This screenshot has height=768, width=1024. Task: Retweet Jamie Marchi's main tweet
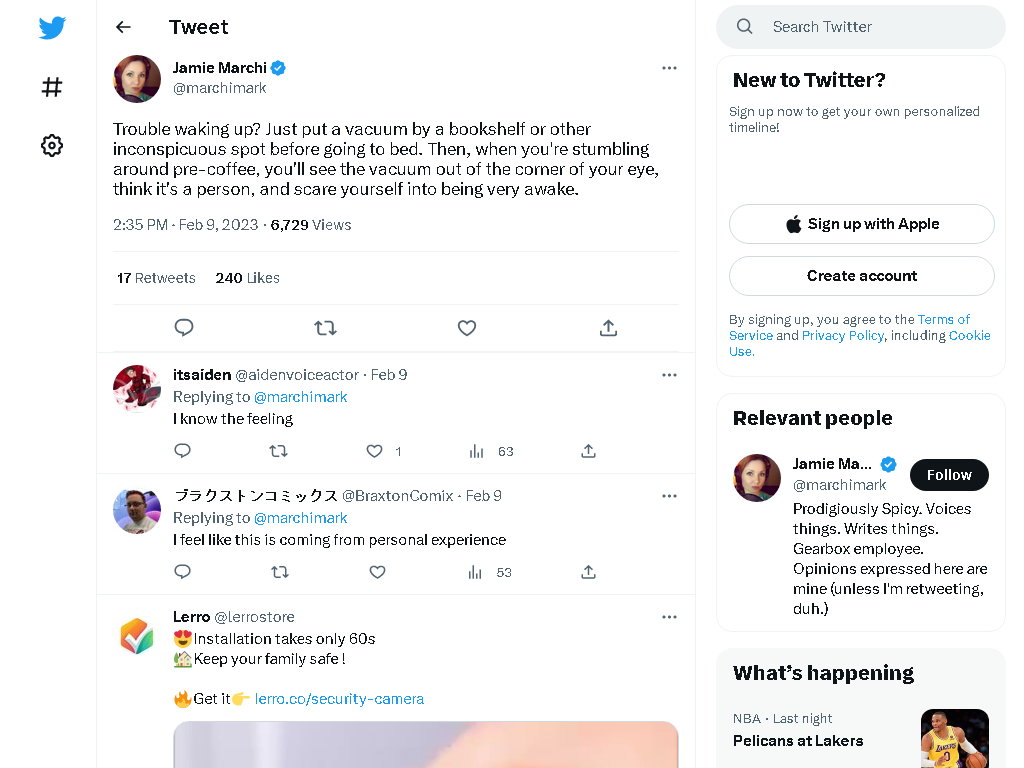(x=325, y=327)
